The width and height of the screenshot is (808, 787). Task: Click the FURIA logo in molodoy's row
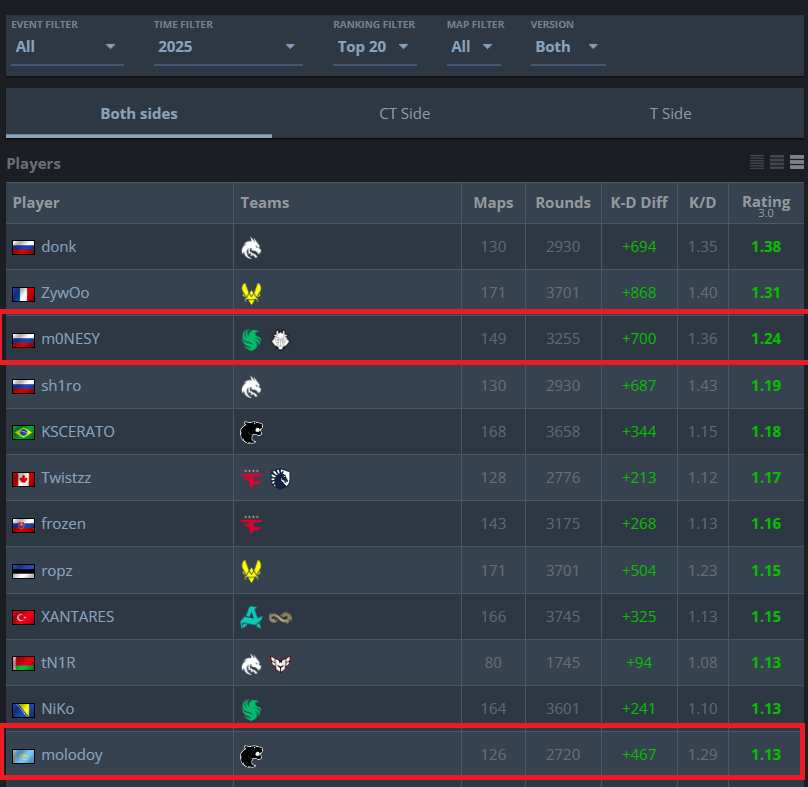tap(251, 756)
